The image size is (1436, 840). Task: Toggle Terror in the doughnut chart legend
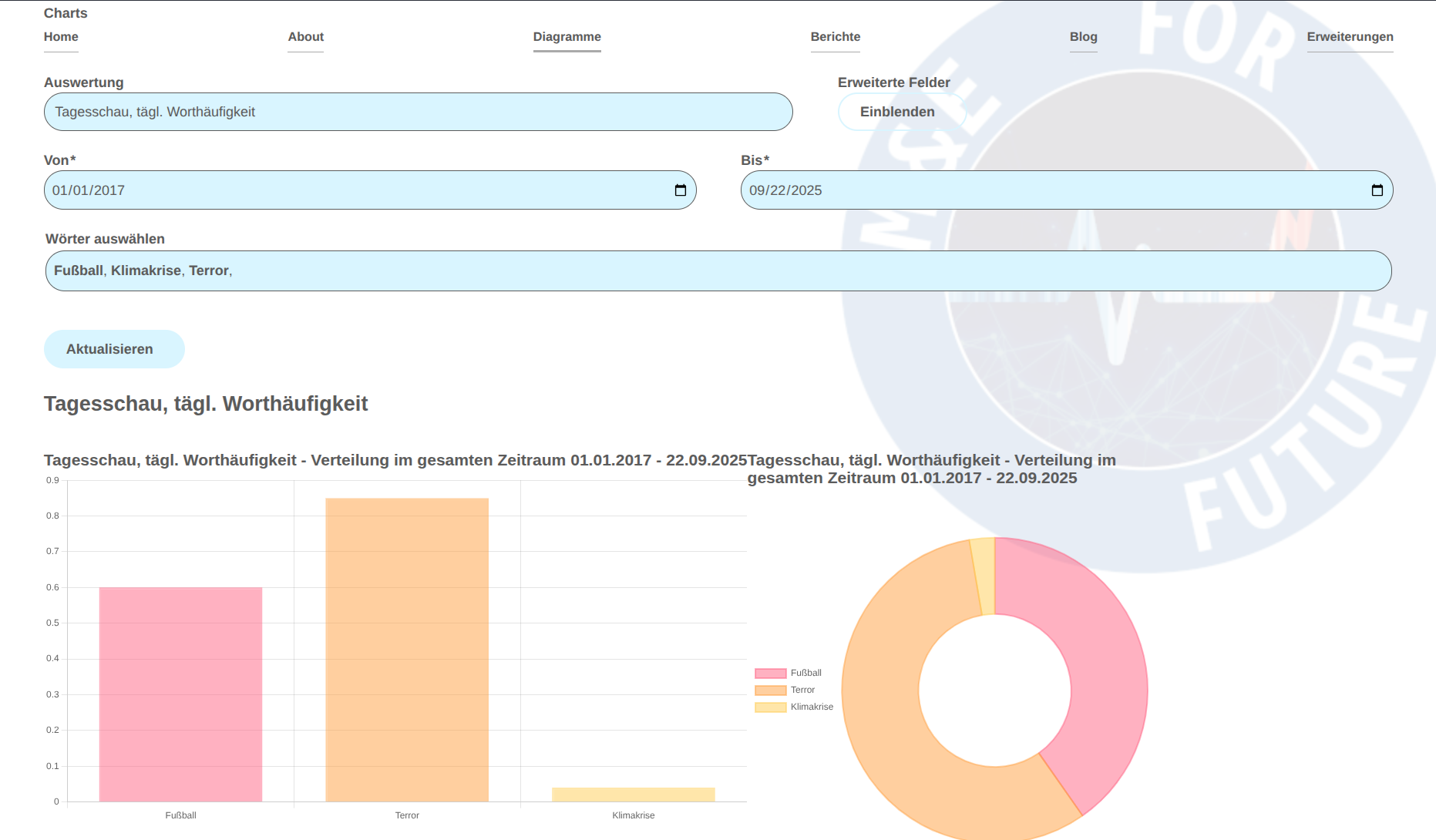[786, 690]
